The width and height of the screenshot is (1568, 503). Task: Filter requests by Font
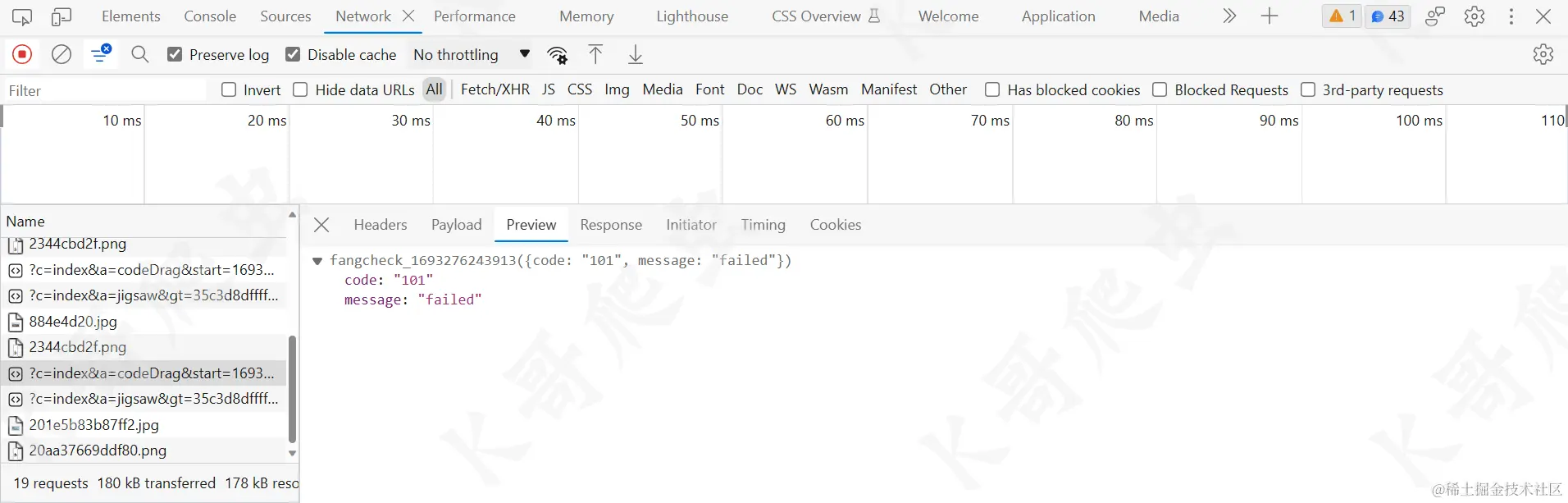click(710, 89)
